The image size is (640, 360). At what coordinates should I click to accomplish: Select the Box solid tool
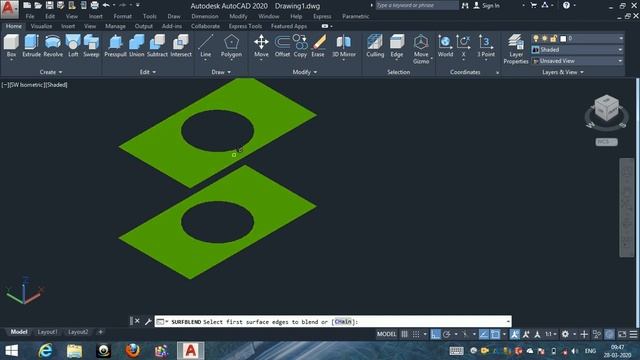tap(11, 45)
